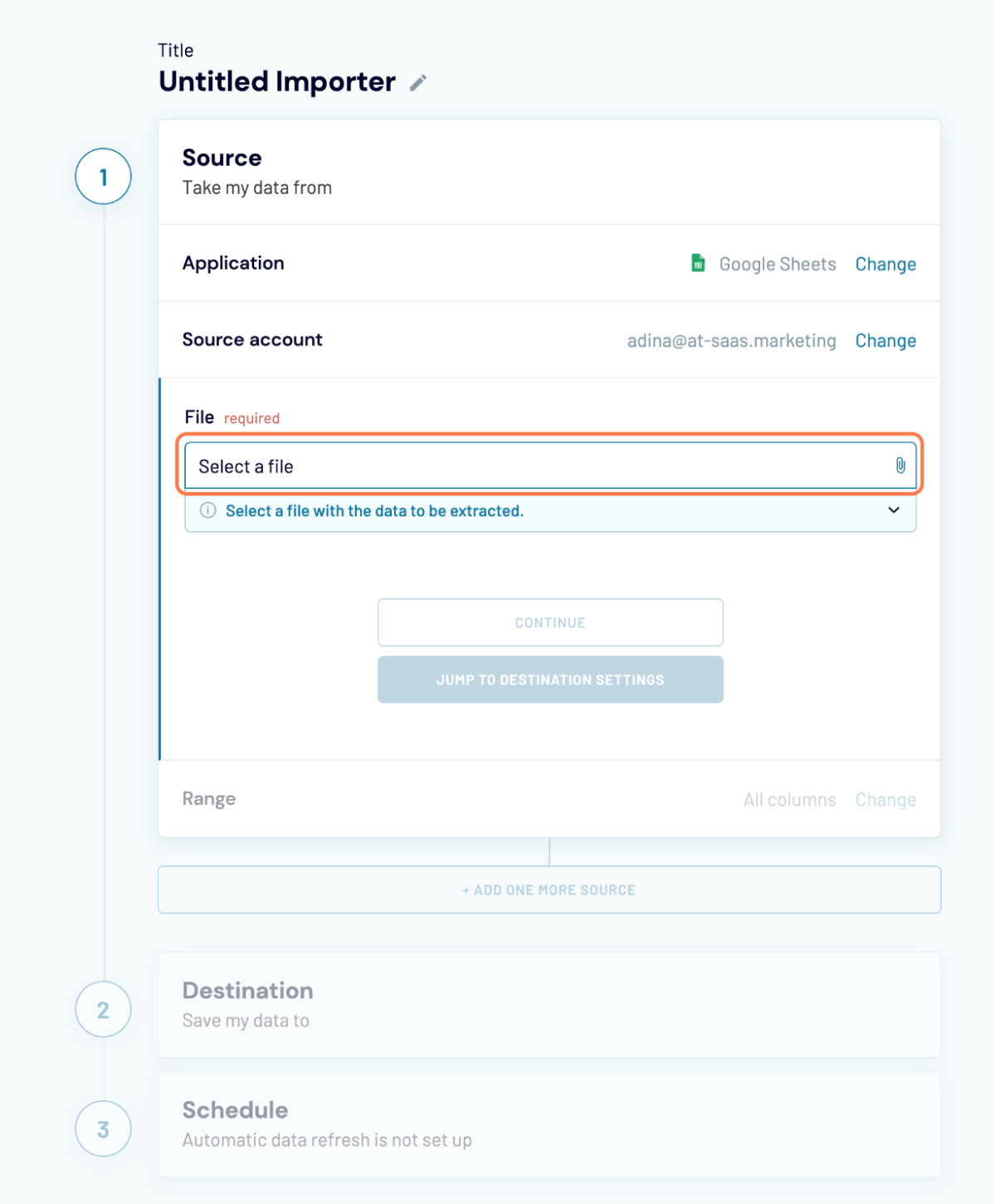
Task: Click the paperclip icon in the file field
Action: point(900,466)
